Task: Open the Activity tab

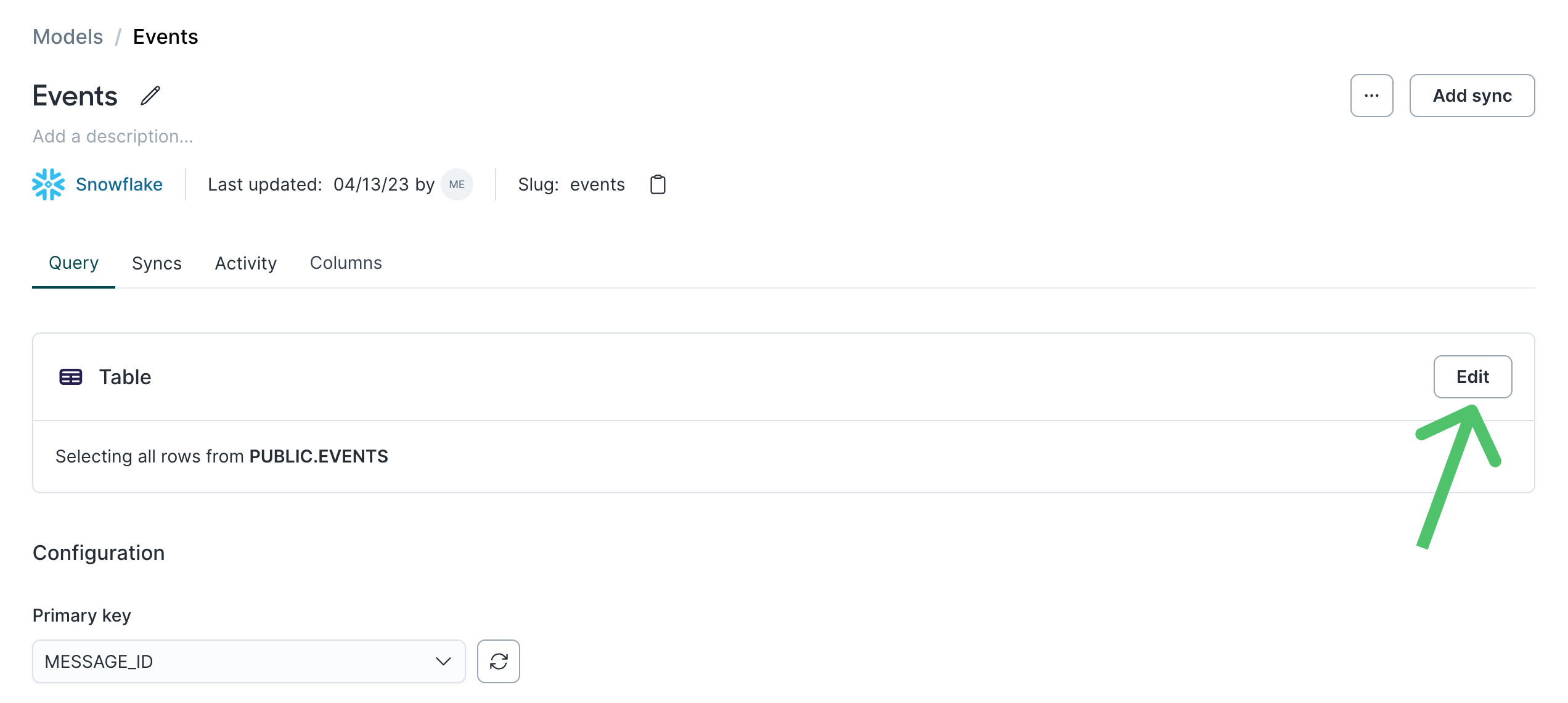Action: coord(245,263)
